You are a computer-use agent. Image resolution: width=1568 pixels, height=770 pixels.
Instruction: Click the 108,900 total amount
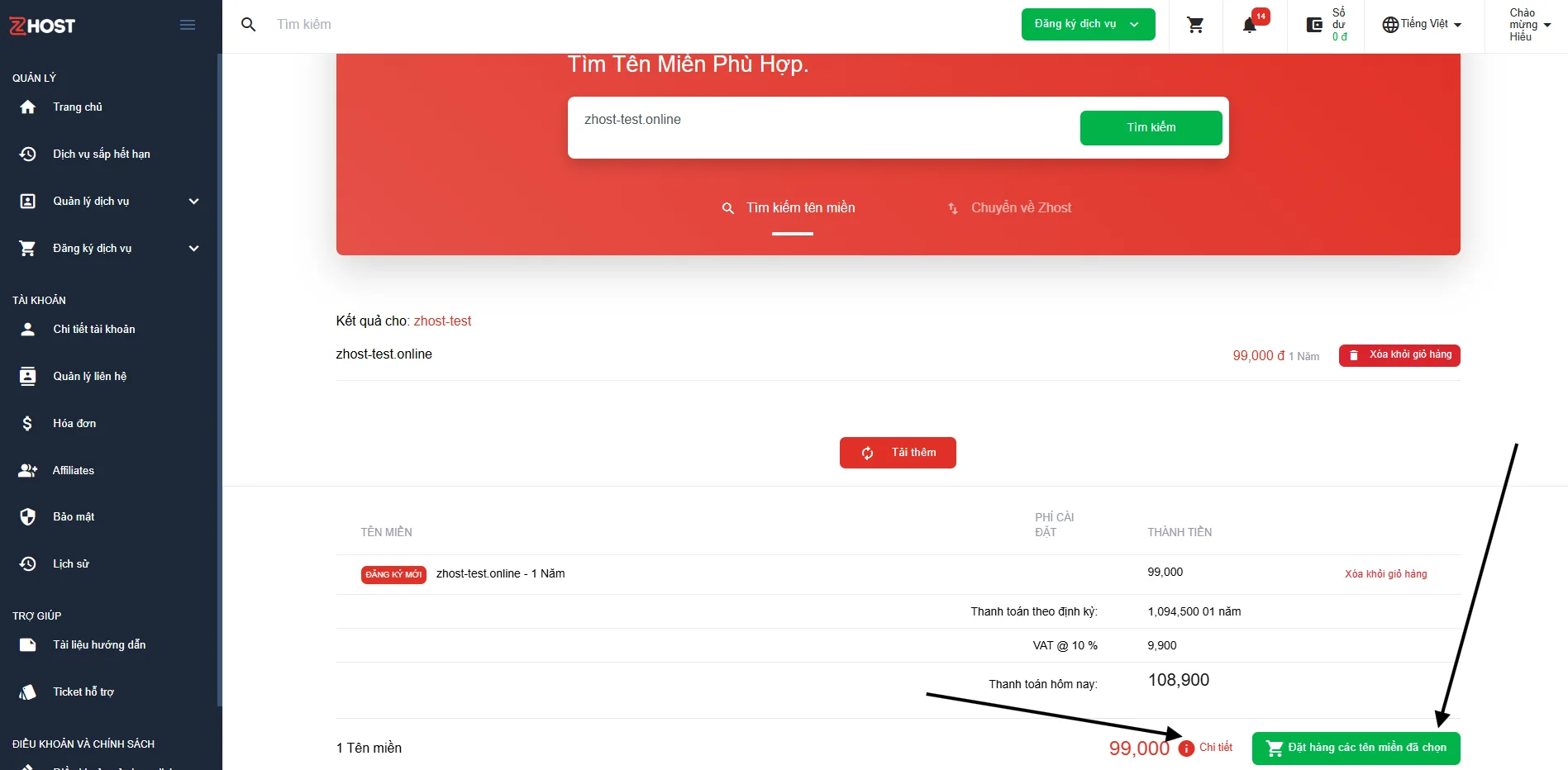[x=1178, y=680]
